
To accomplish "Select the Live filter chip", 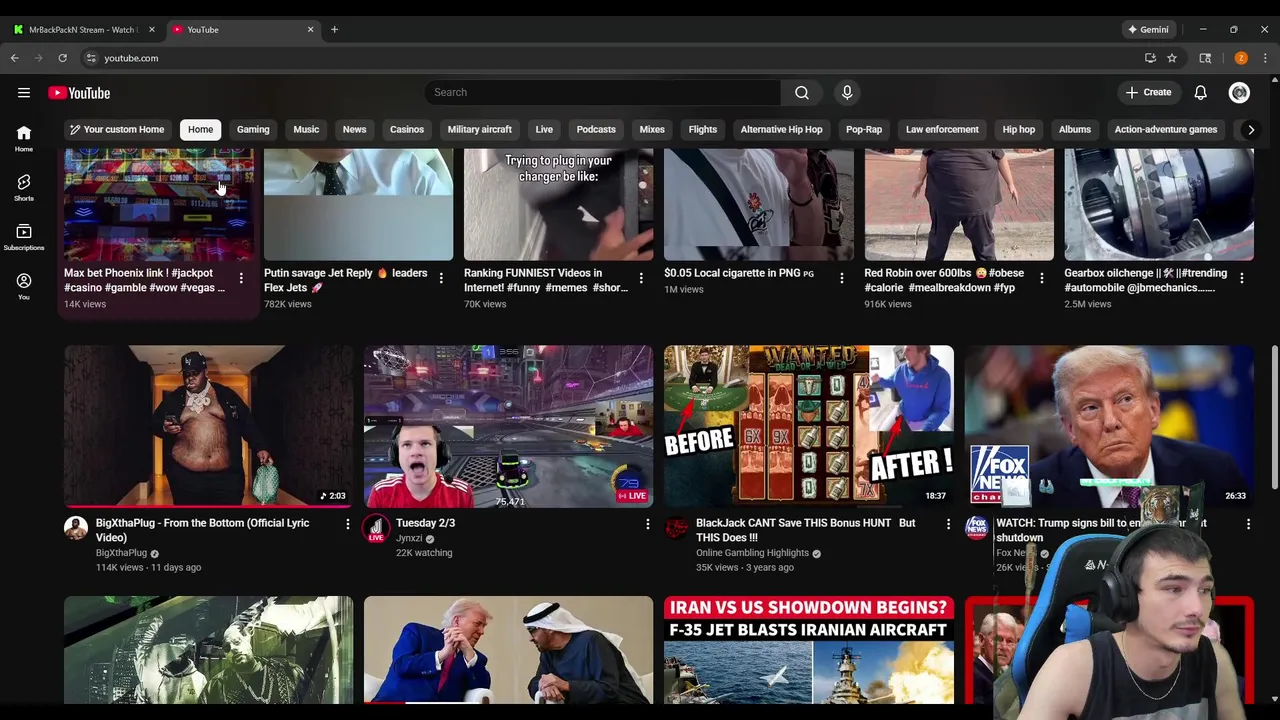I will tap(544, 129).
